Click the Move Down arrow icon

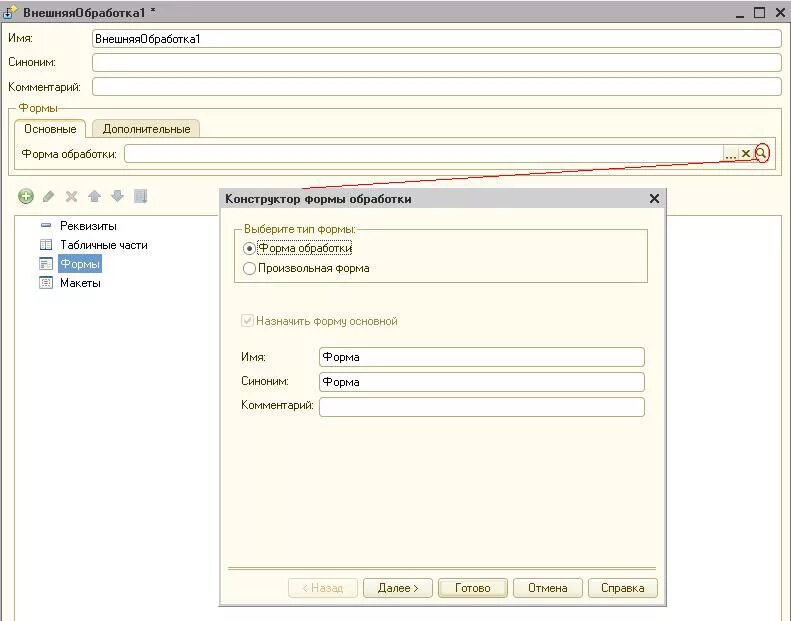coord(118,196)
